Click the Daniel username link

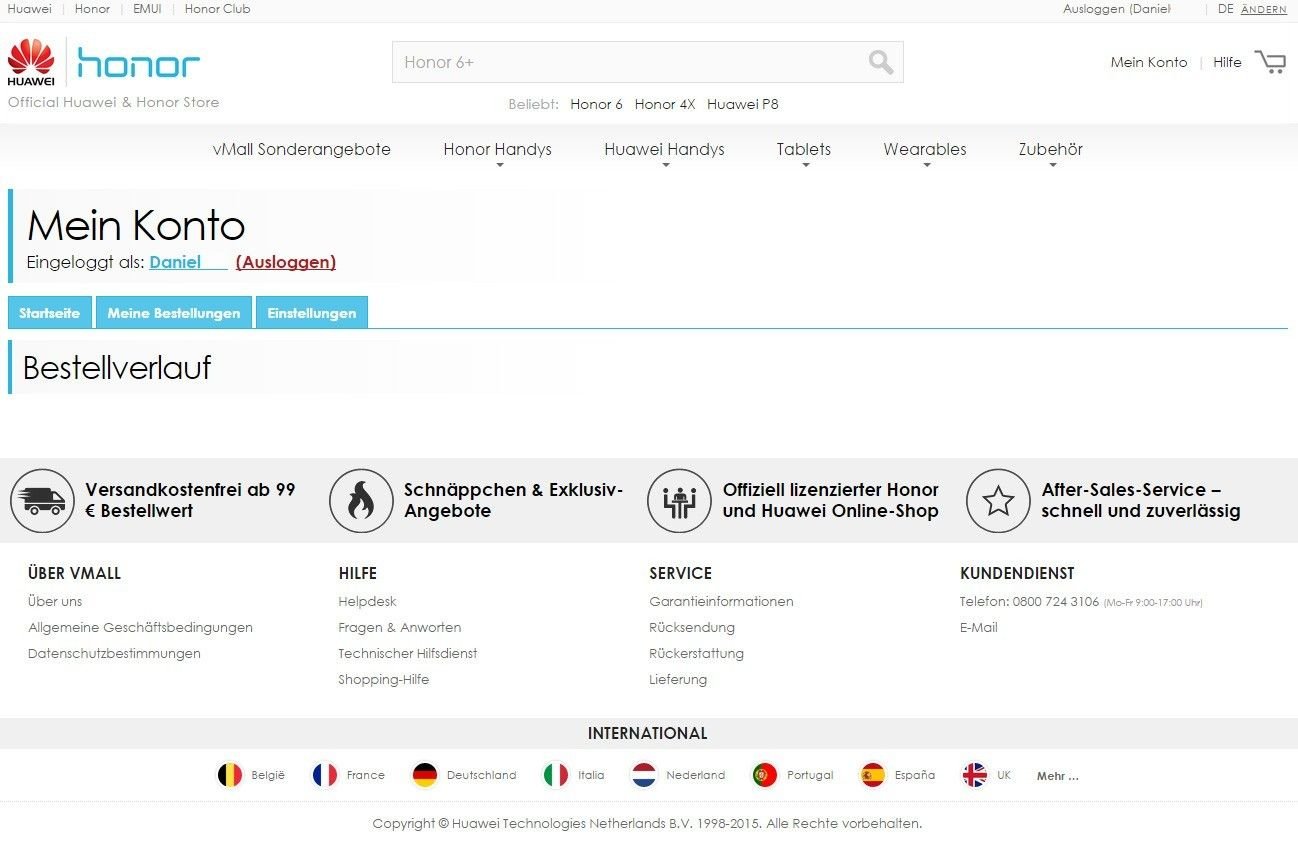(189, 262)
